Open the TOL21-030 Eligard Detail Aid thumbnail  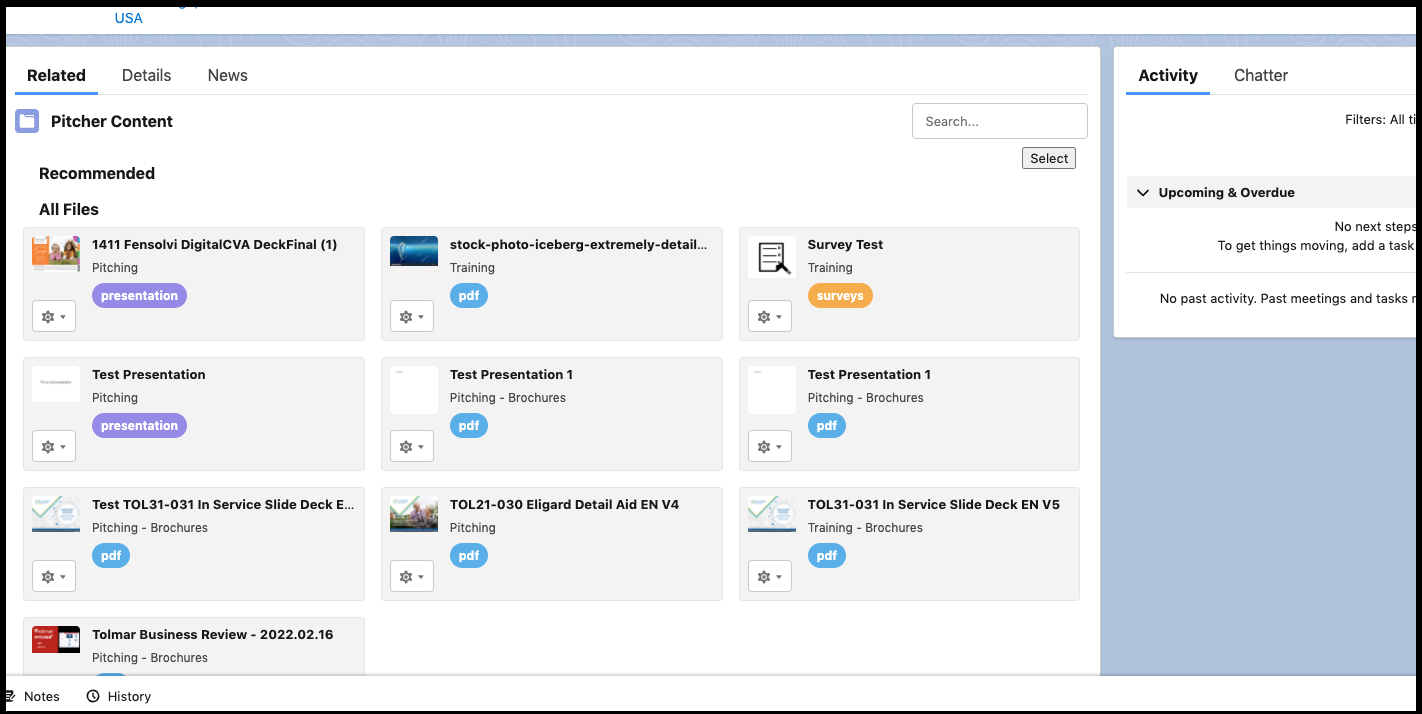point(414,513)
